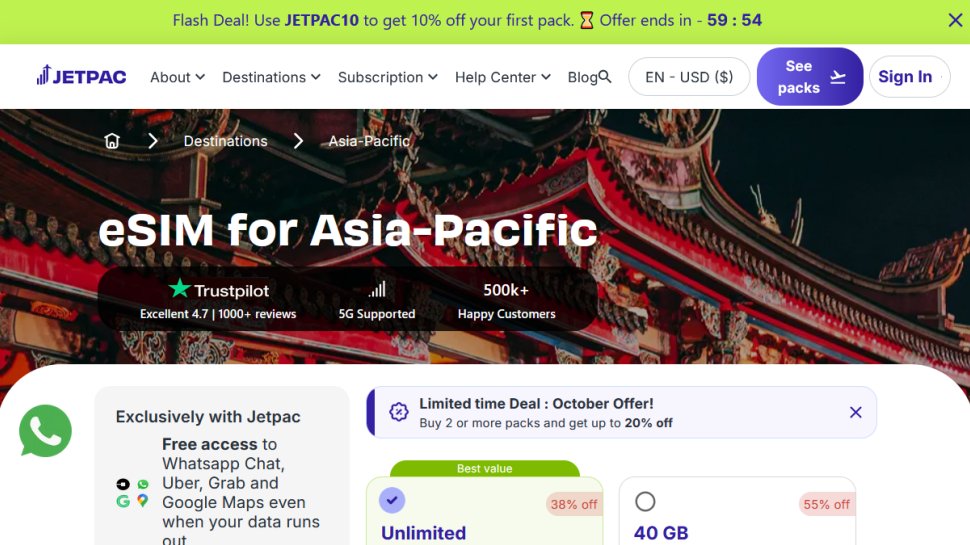Select the 40 GB pack radio button

[645, 501]
